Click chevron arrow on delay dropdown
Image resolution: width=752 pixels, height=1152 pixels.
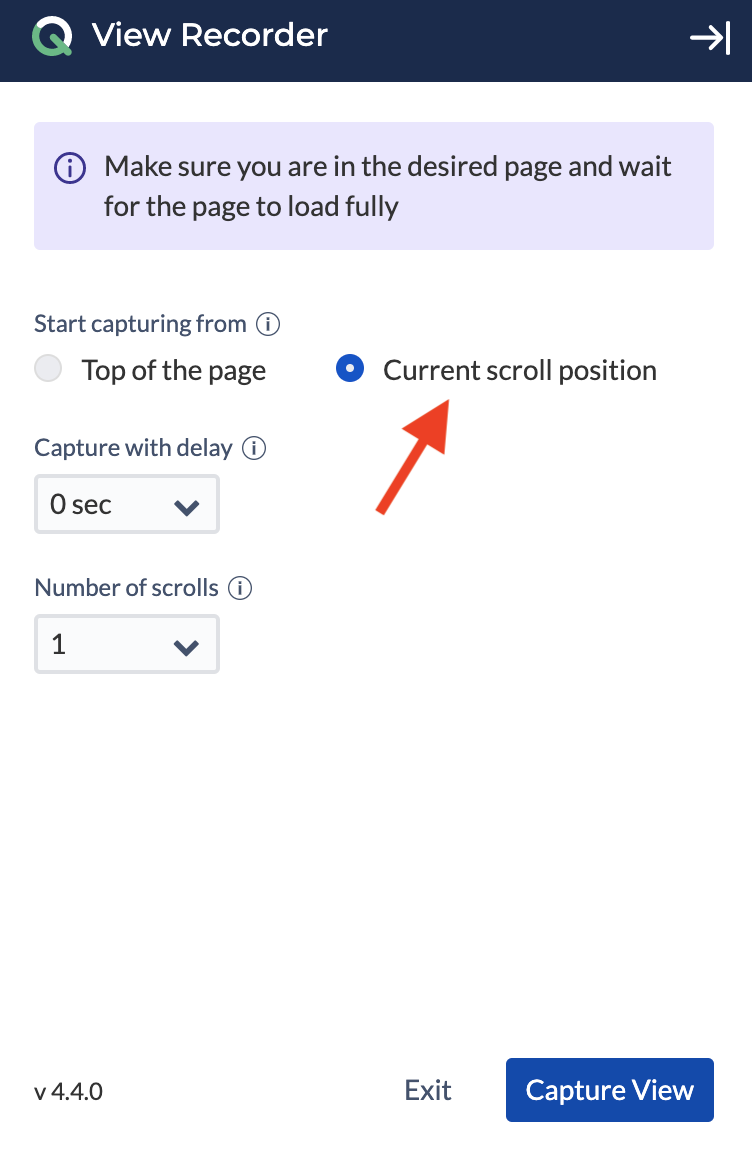tap(187, 507)
